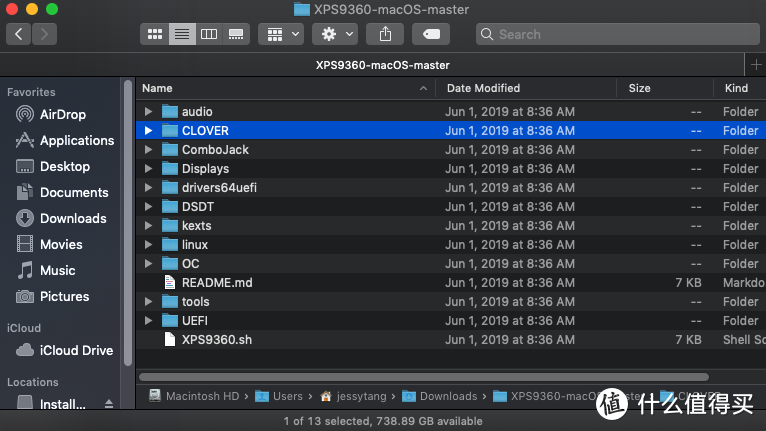Eject the Install volume
The height and width of the screenshot is (431, 766).
tap(109, 404)
